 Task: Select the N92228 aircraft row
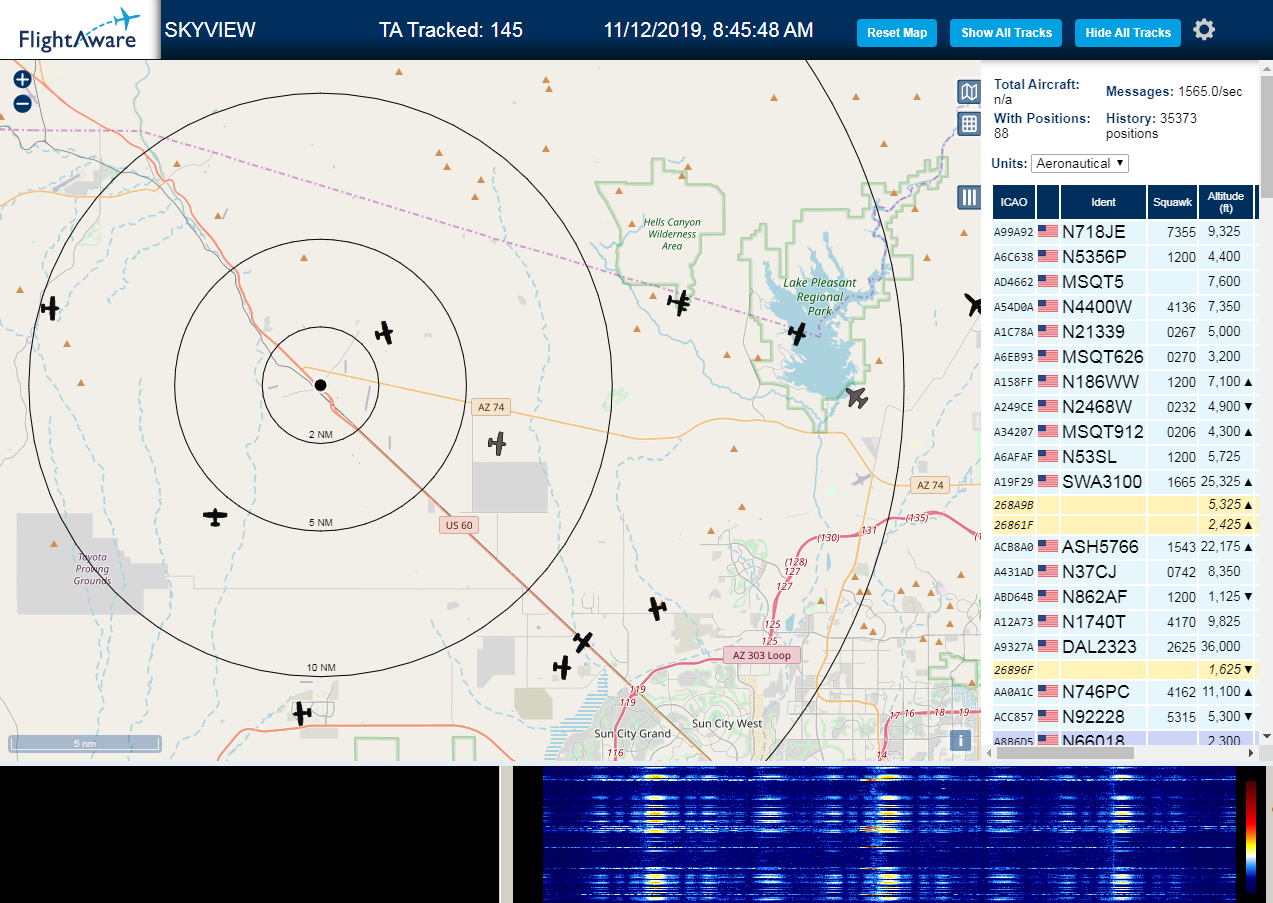1124,717
